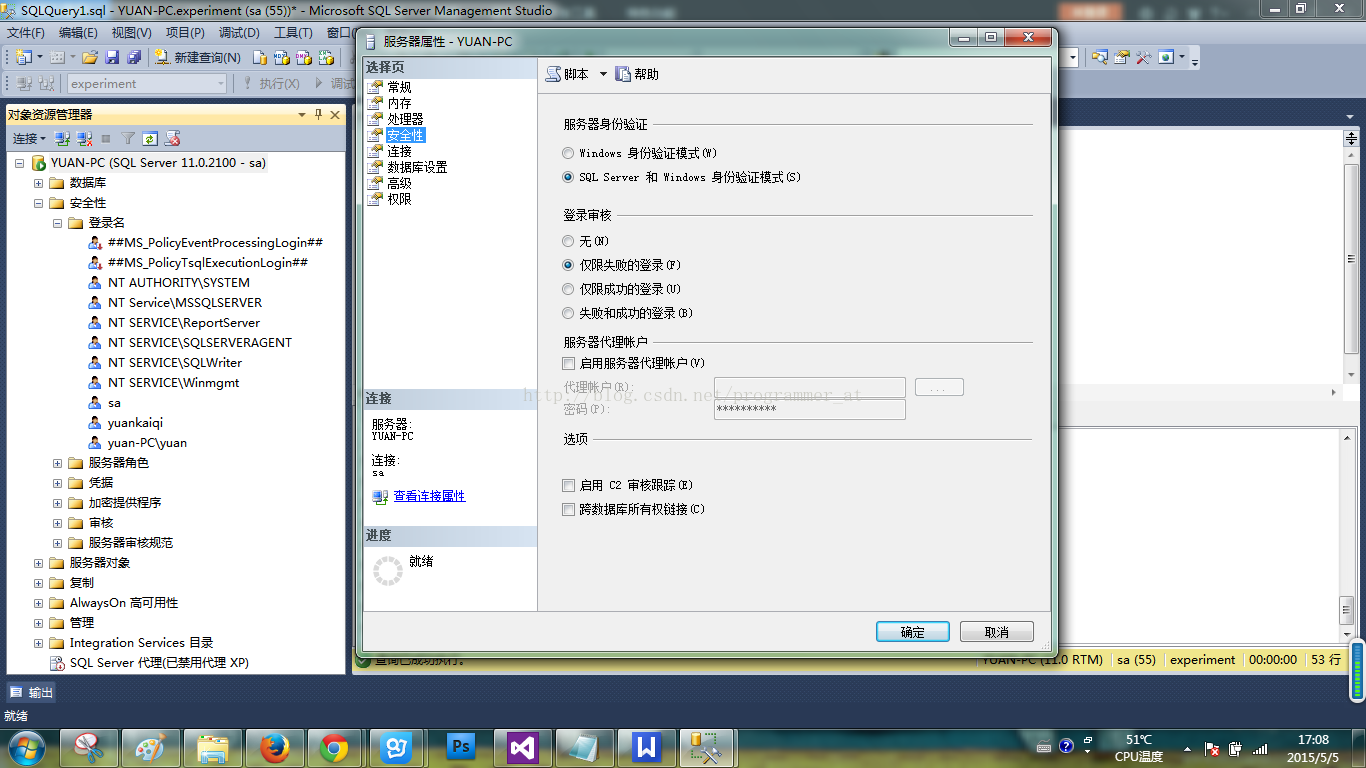Click the 查看连接属性 link

click(x=429, y=496)
